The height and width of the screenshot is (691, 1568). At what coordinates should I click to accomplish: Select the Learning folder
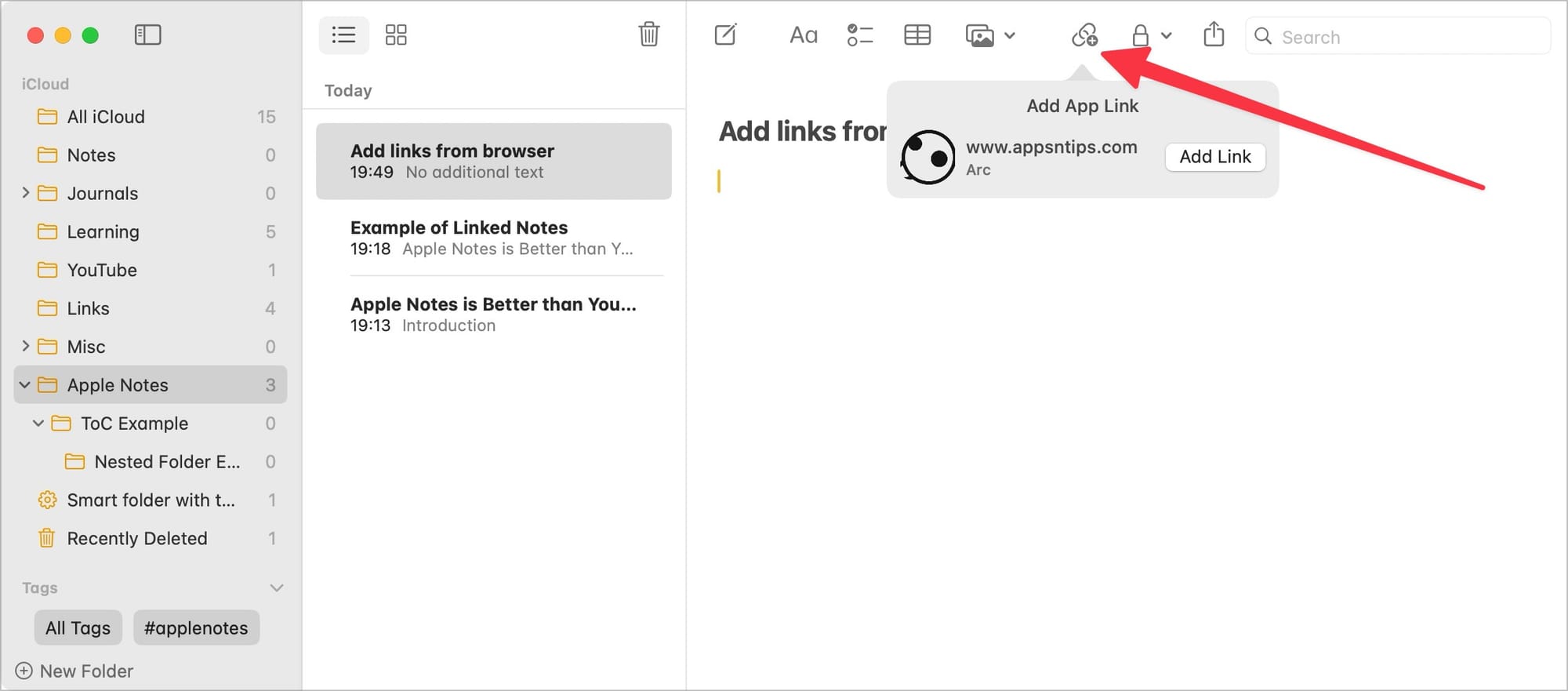(x=103, y=231)
